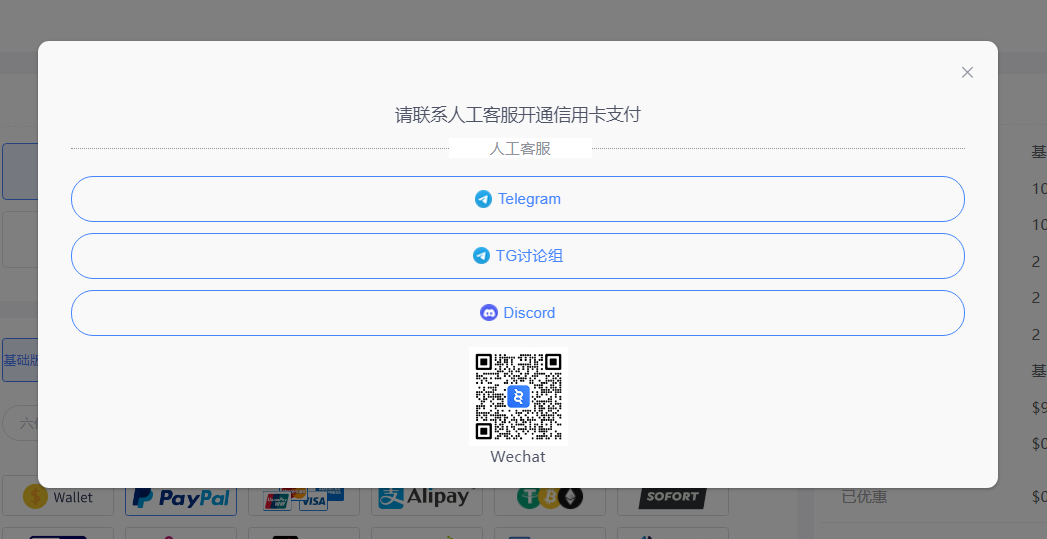Open the Telegram support link text
The image size is (1047, 539).
pos(529,199)
